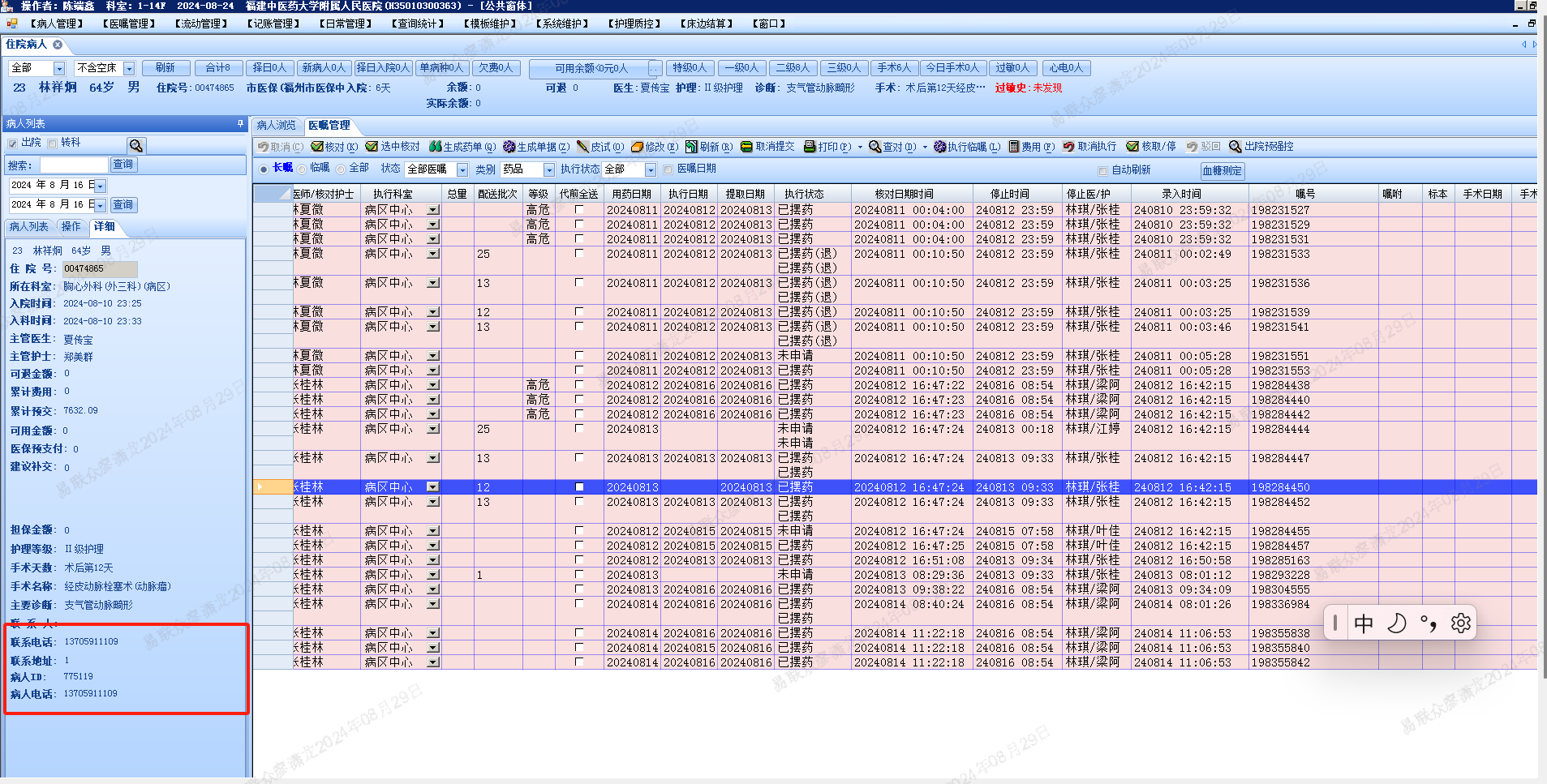Image resolution: width=1547 pixels, height=784 pixels.
Task: Click the 核对 (verify) toolbar icon
Action: click(316, 147)
